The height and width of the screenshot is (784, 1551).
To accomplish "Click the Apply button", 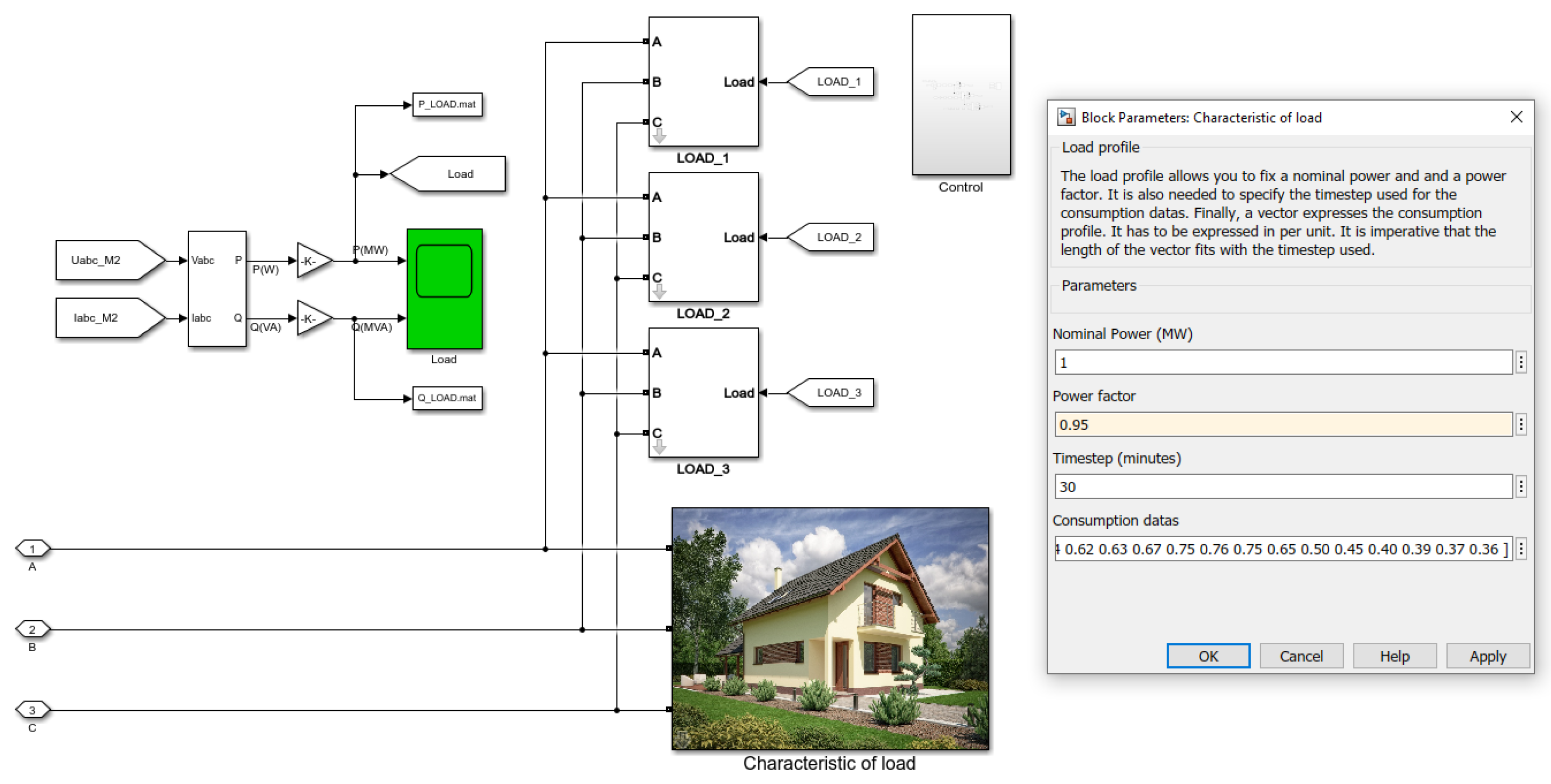I will (1487, 656).
